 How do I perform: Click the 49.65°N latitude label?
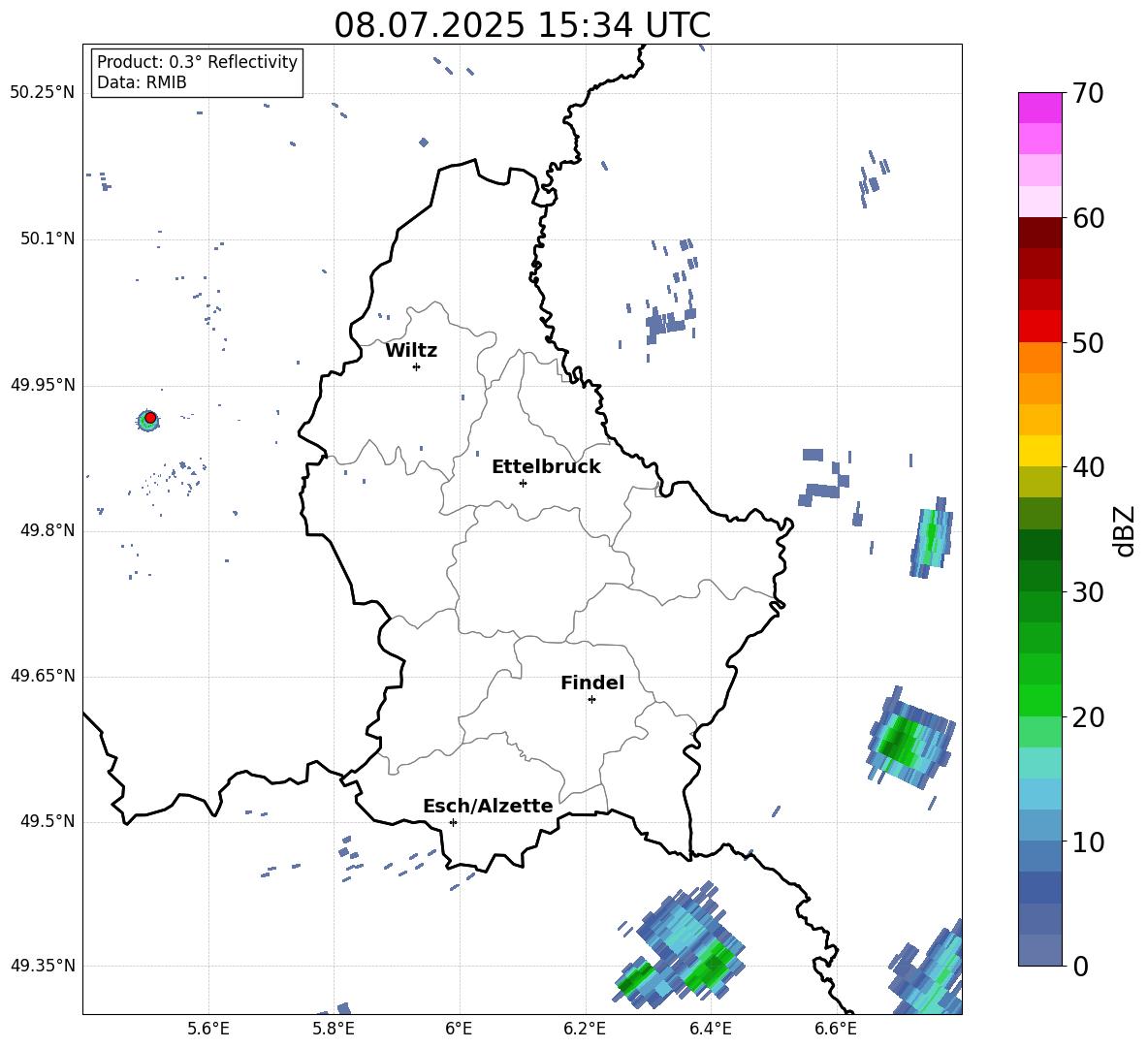coord(43,676)
